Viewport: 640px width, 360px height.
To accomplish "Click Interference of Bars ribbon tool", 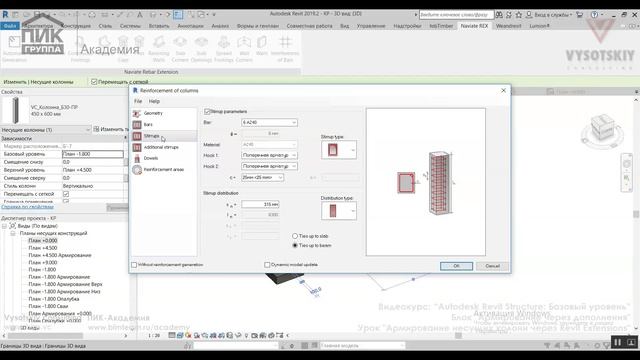I will point(285,49).
